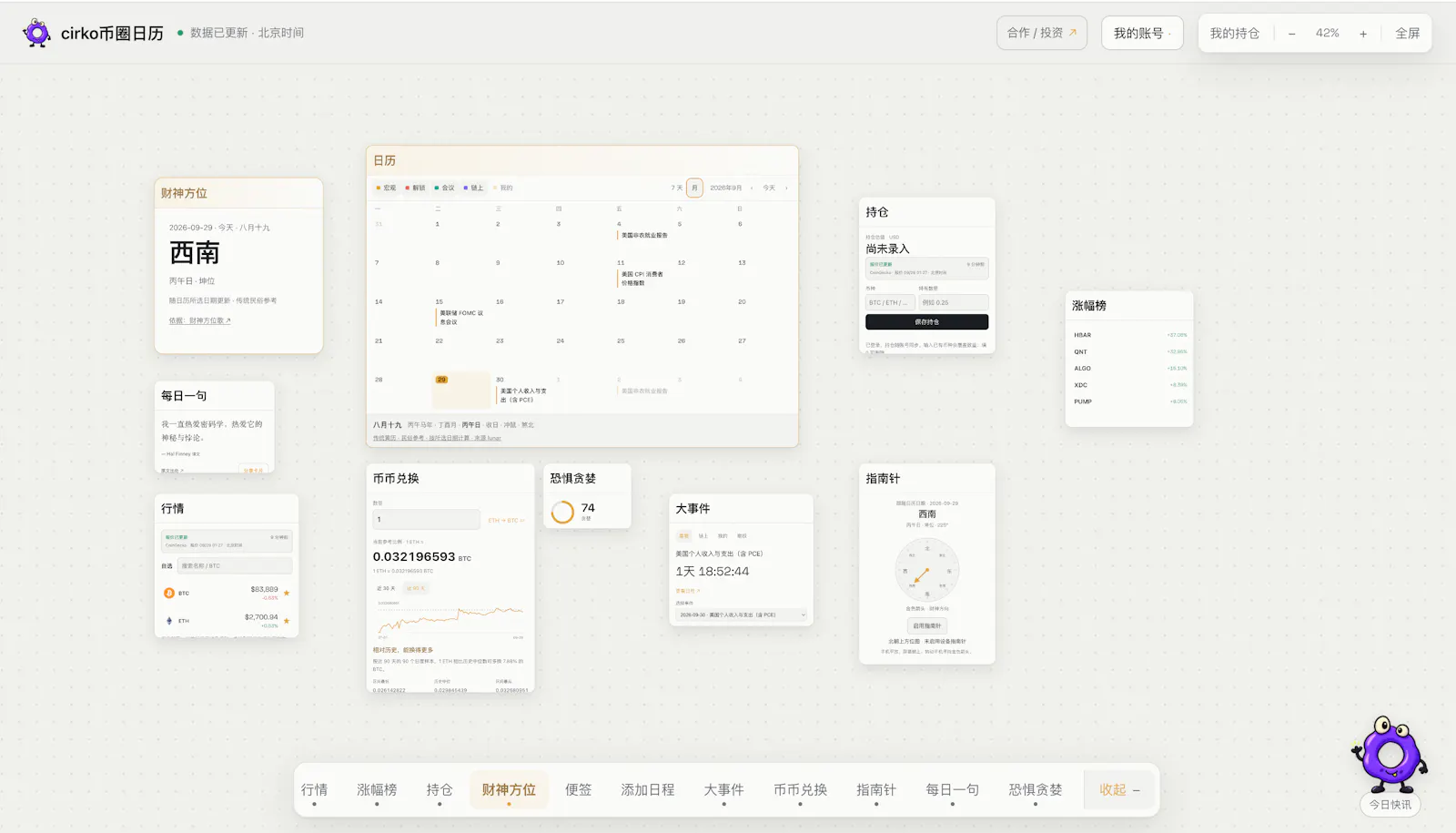Click the 搜索名称 / BTC search field
Viewport: 1456px width, 833px height.
pos(235,565)
